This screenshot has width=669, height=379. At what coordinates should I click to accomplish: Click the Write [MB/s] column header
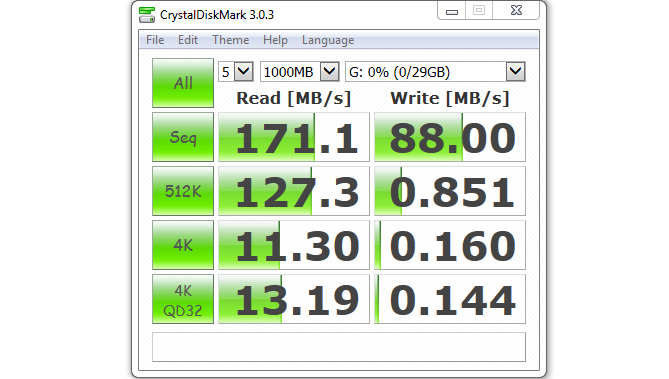450,98
